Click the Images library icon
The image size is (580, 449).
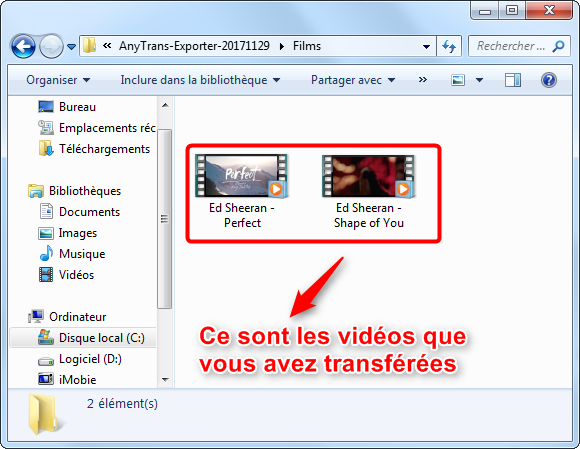tap(46, 233)
